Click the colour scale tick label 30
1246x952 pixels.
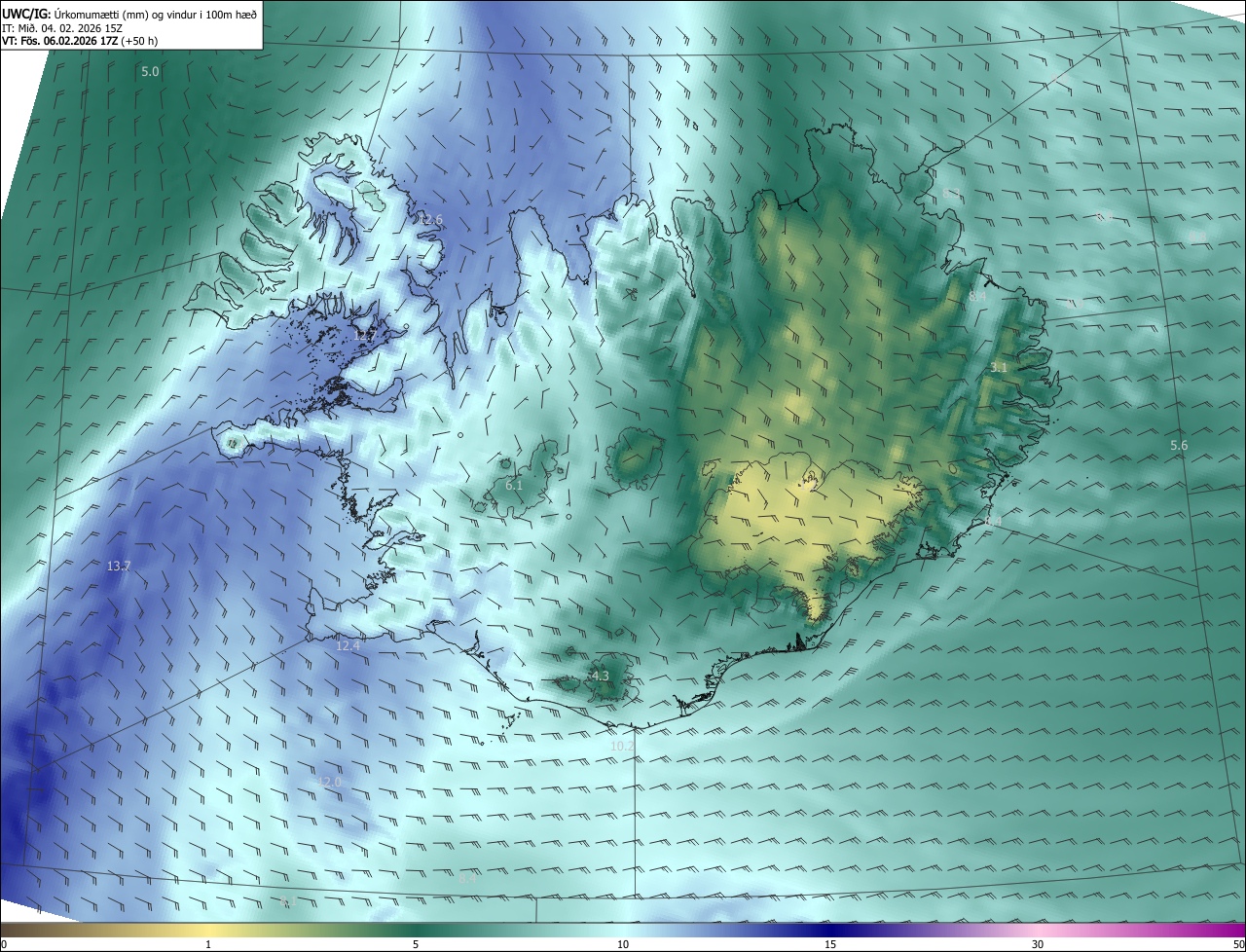[1038, 944]
